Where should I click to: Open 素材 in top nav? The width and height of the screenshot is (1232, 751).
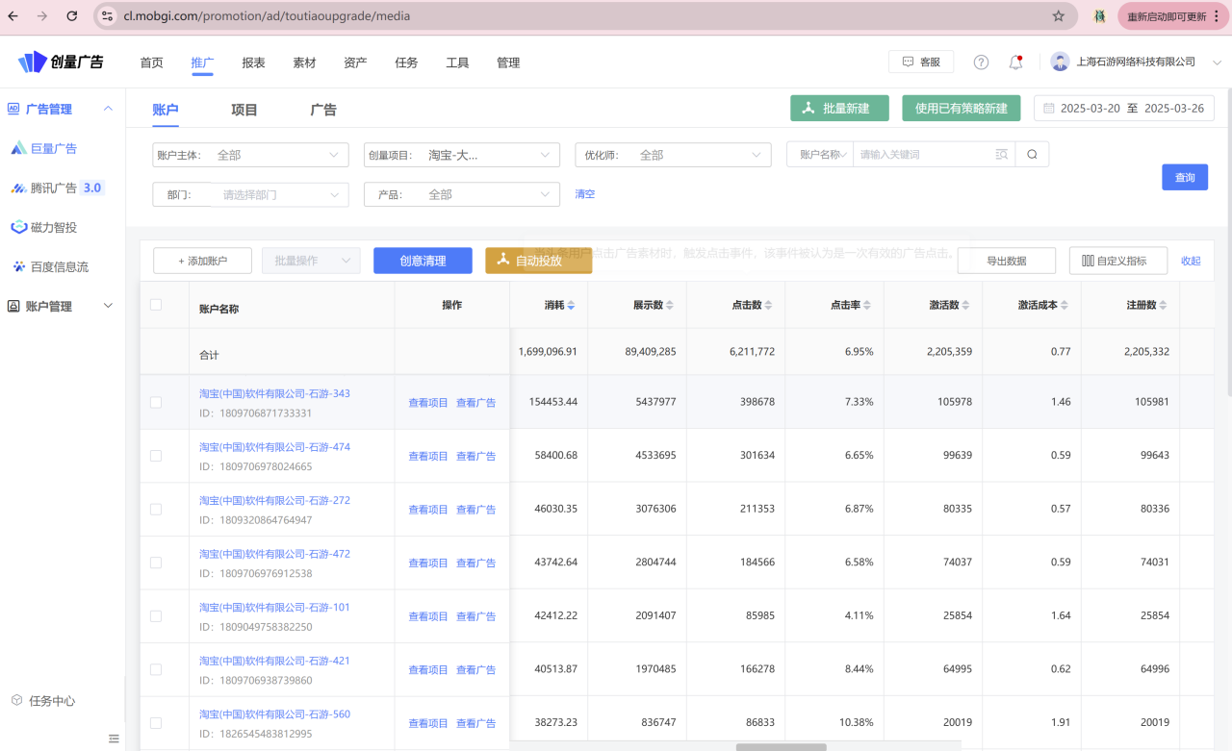pyautogui.click(x=304, y=62)
